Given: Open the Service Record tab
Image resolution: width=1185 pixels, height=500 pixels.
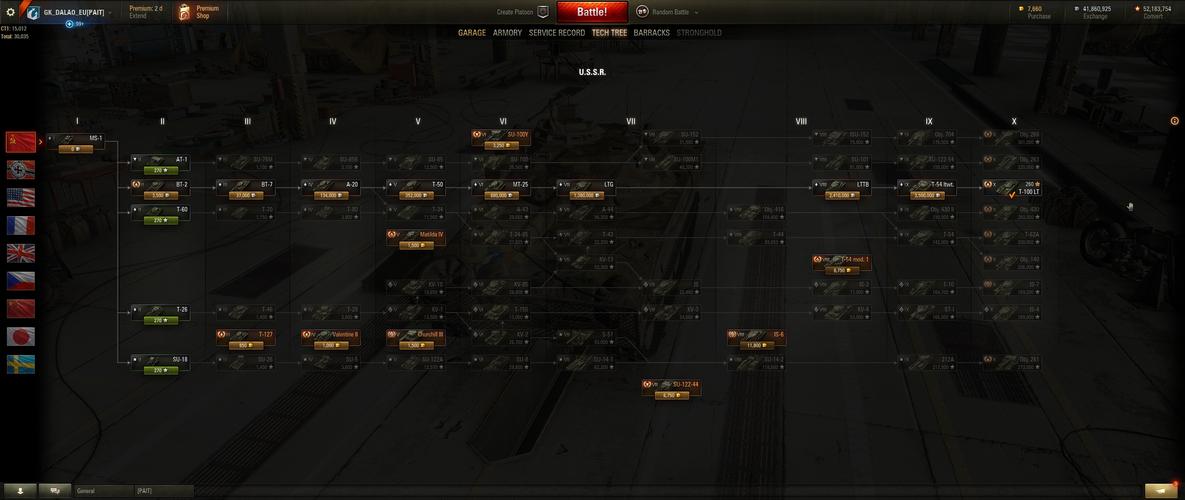Looking at the screenshot, I should (556, 33).
